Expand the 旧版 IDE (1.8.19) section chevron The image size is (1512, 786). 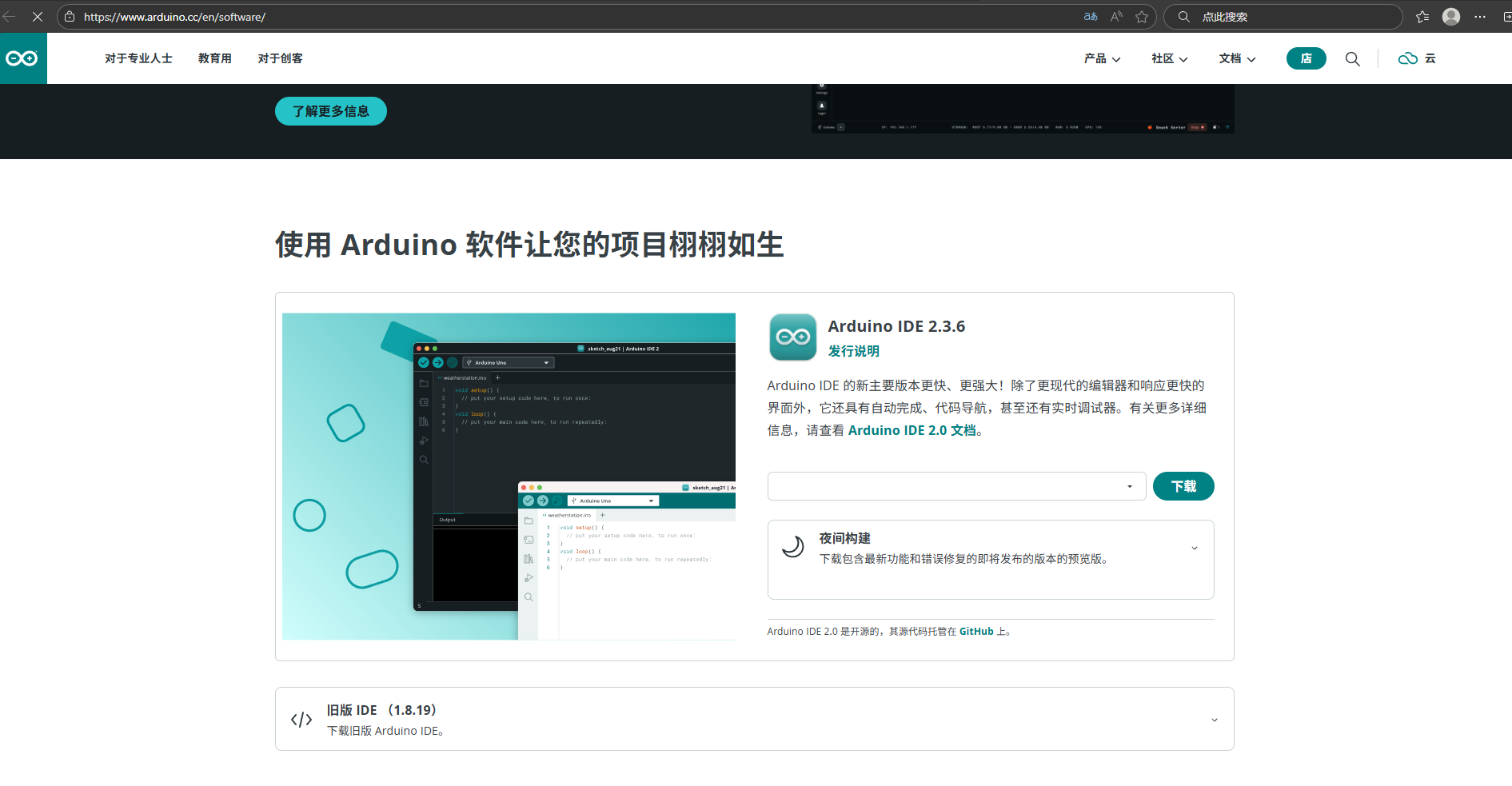point(1214,720)
